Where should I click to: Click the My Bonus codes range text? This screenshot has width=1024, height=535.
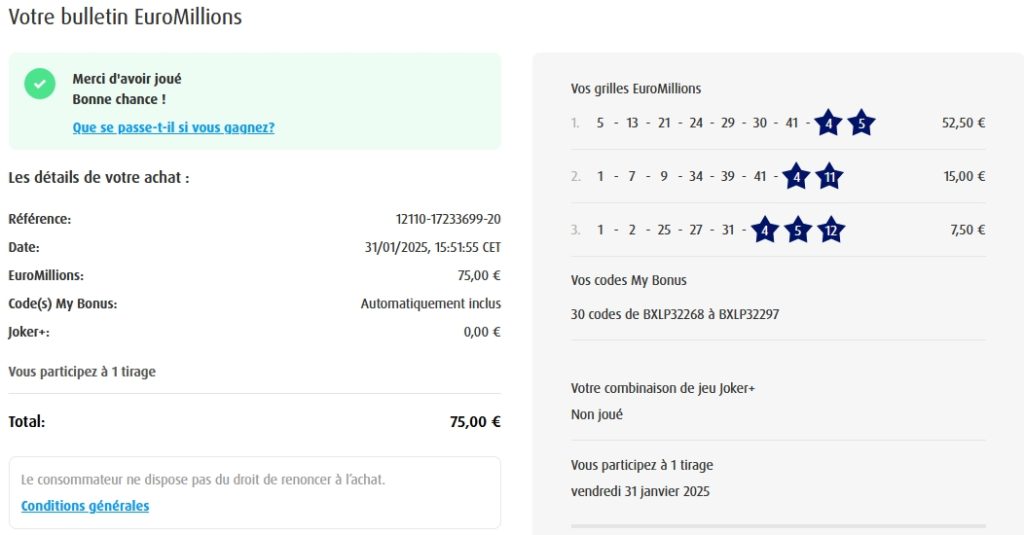point(674,314)
